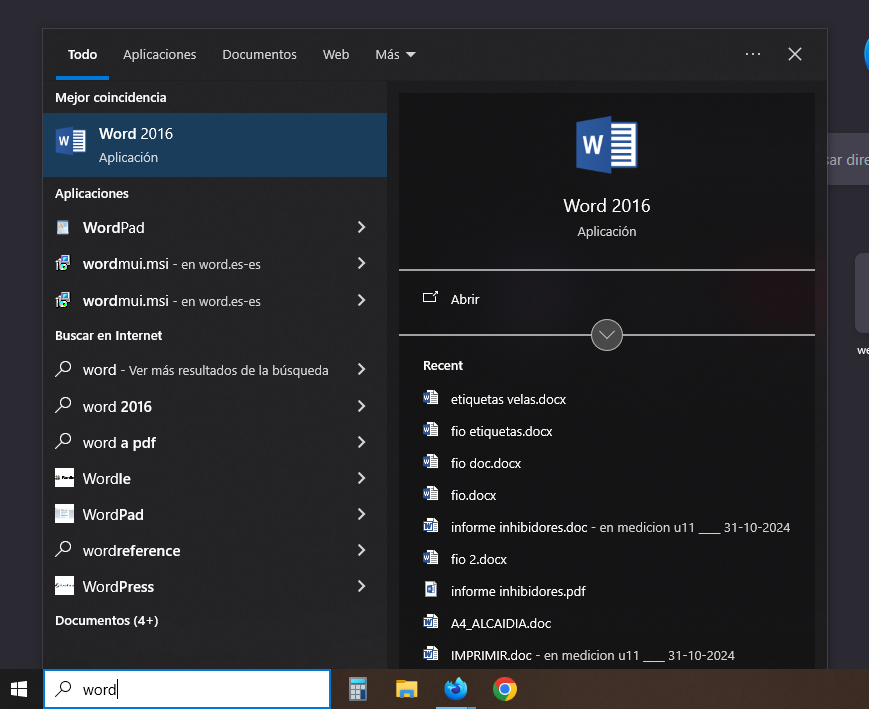Click the search box containing word
The image size is (869, 709).
(x=200, y=689)
